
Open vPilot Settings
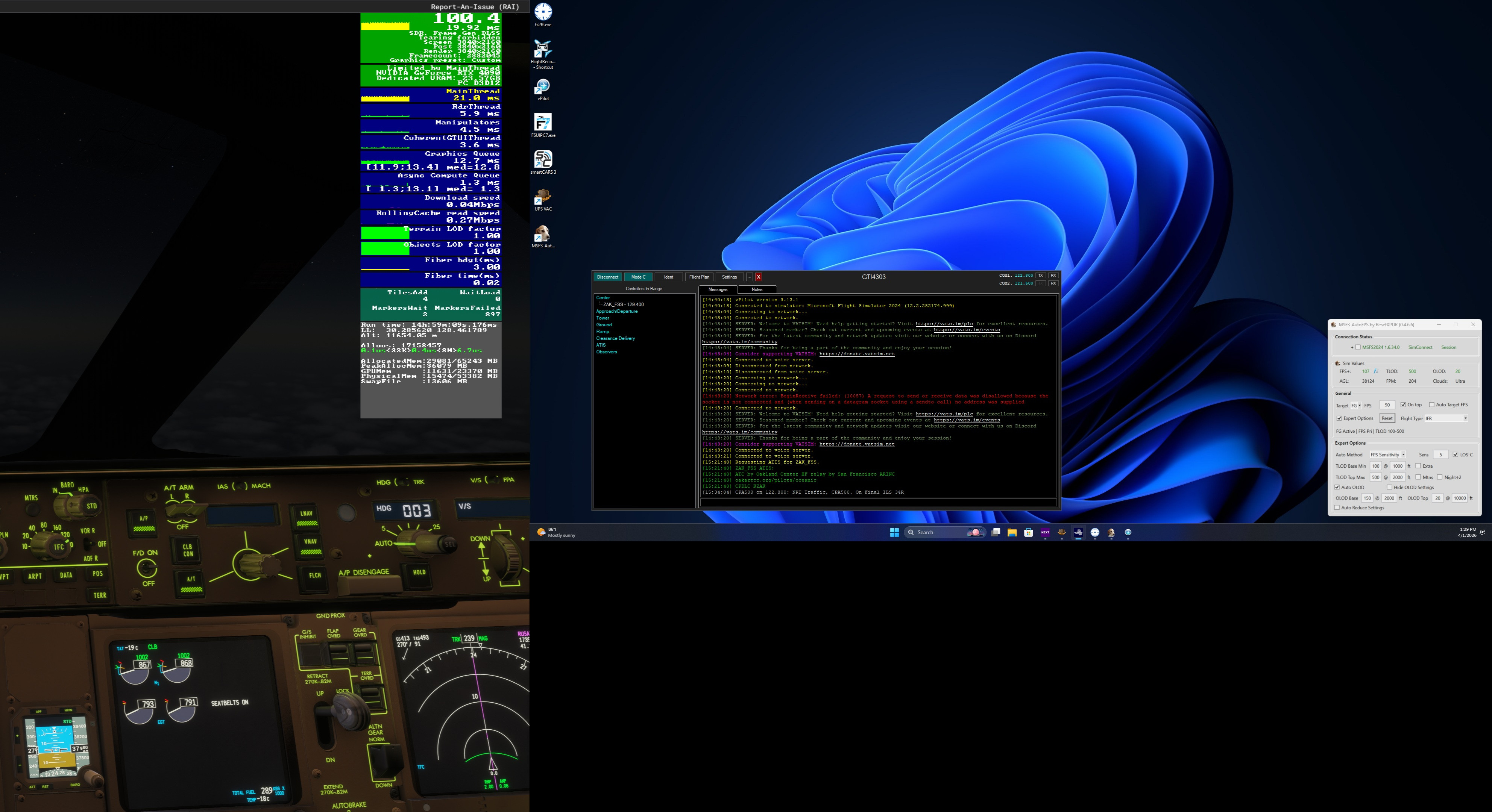tap(729, 277)
